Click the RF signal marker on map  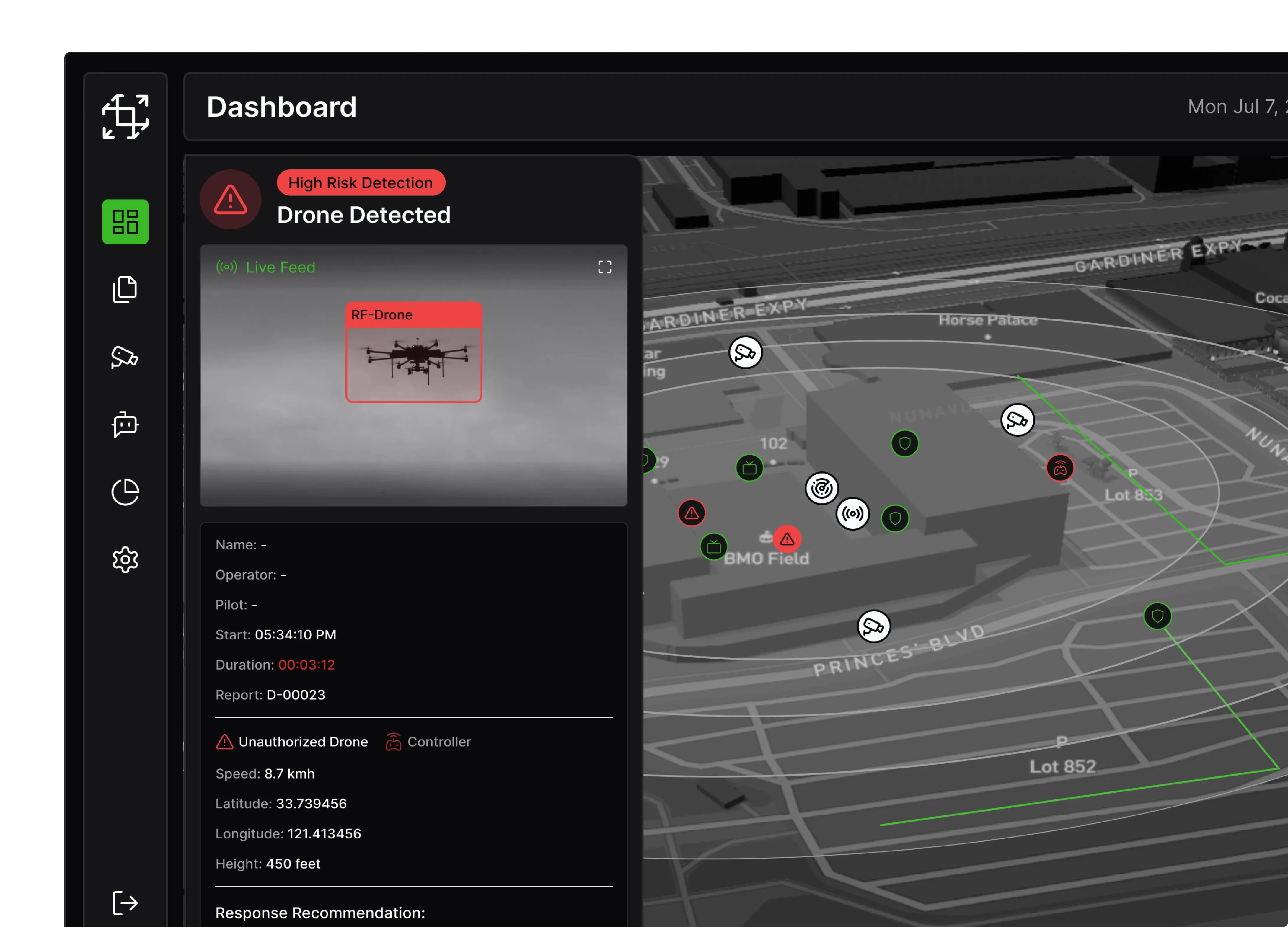(x=852, y=514)
